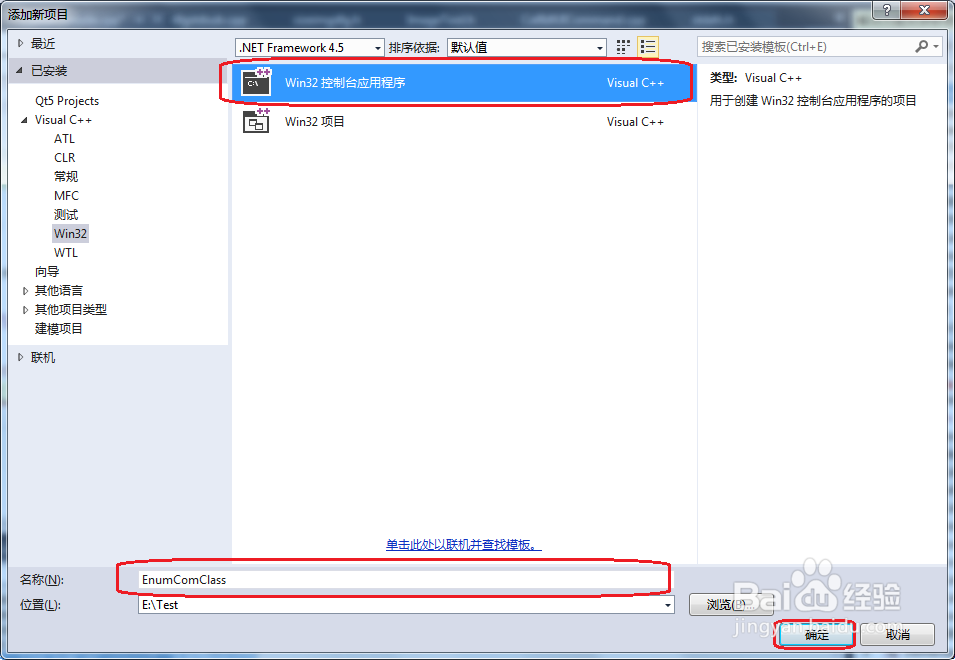
Task: Open the sort-by 默认值 dropdown
Action: [x=527, y=47]
